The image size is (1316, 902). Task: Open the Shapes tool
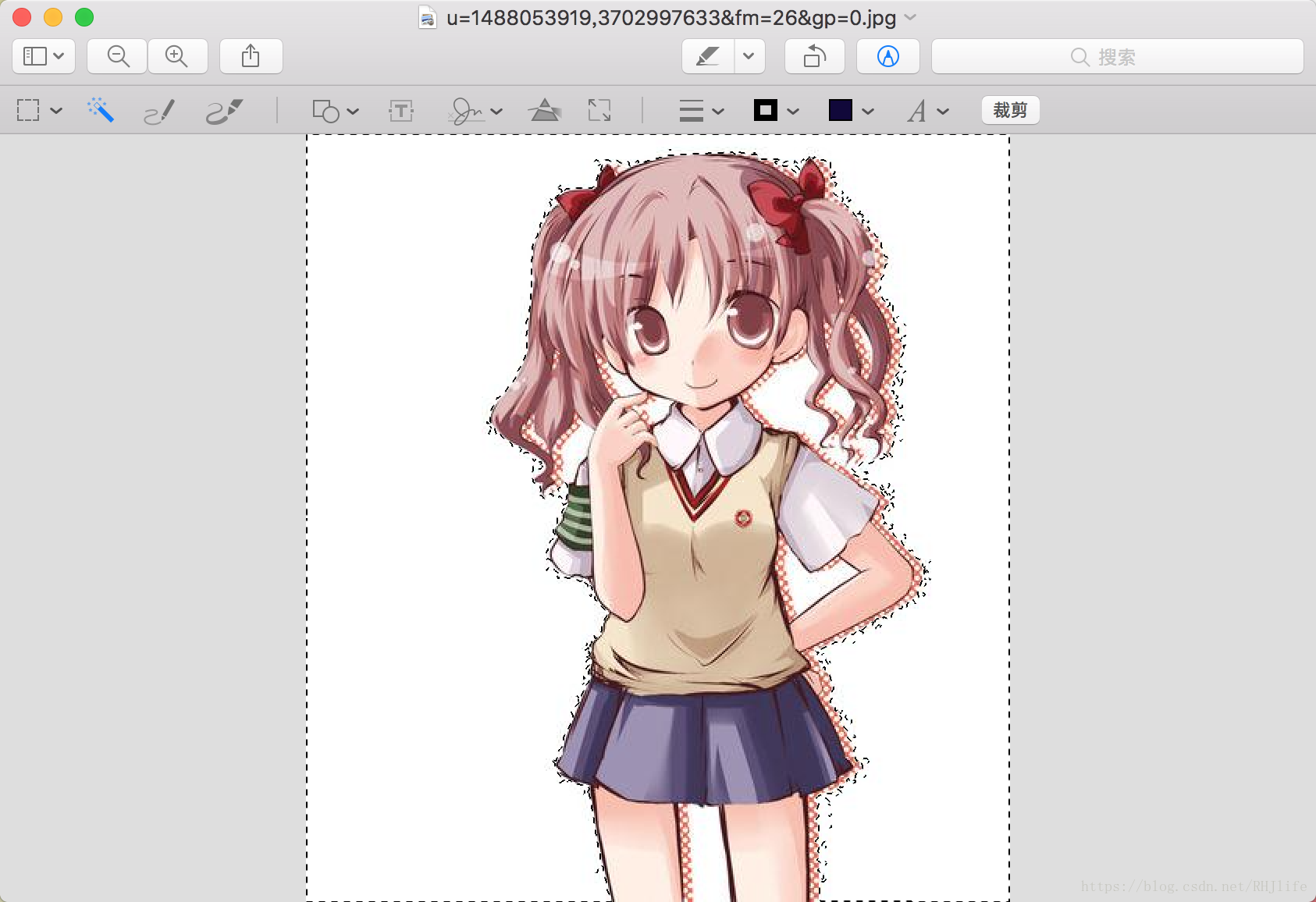(x=325, y=111)
